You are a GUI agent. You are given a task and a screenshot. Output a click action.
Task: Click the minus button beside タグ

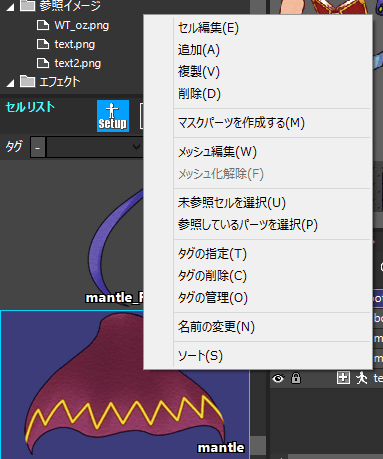tap(38, 147)
